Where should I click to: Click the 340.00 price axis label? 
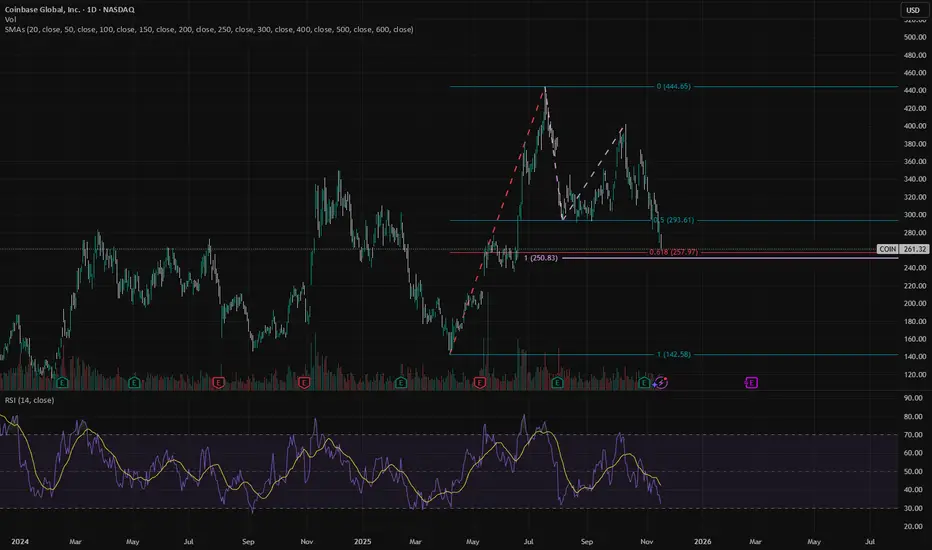(x=915, y=179)
